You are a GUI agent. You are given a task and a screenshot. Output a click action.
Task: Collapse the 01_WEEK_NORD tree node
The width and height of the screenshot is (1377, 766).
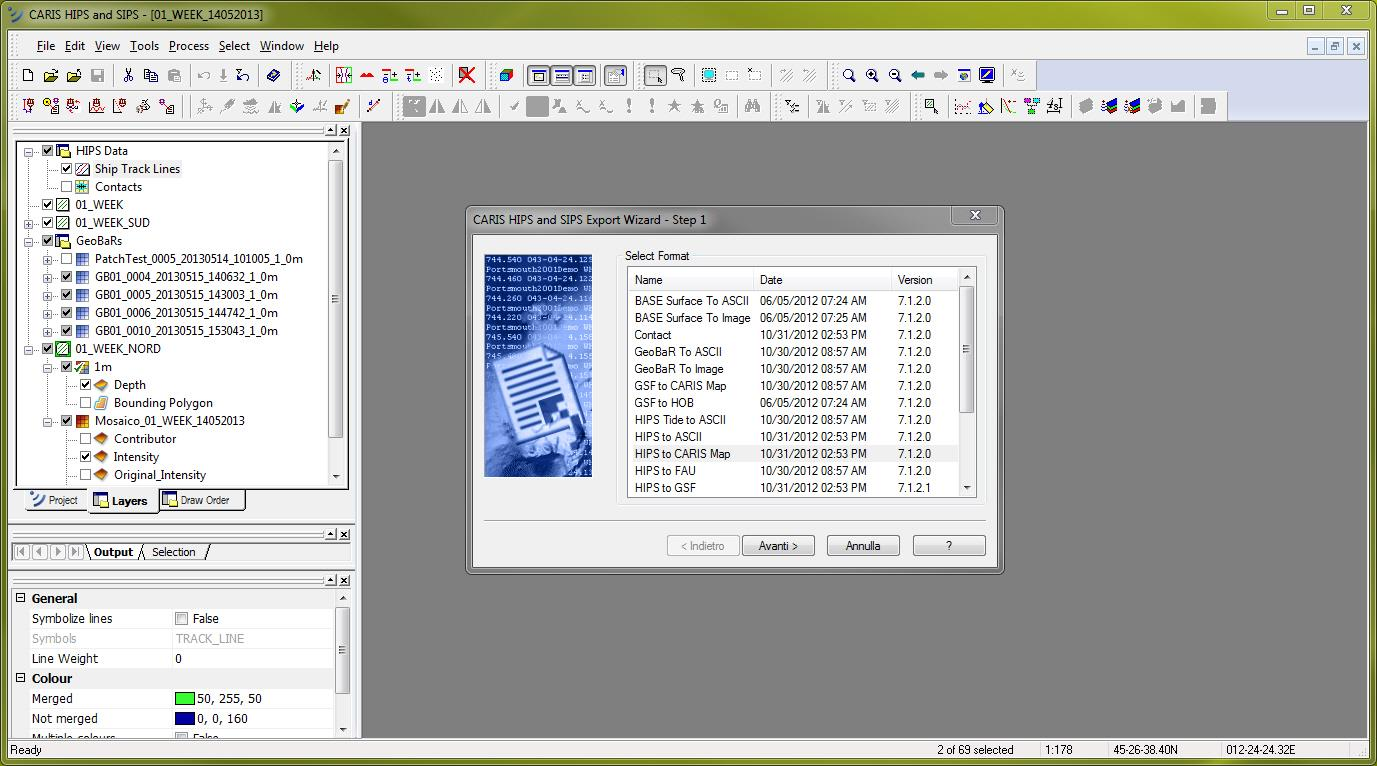(x=29, y=349)
